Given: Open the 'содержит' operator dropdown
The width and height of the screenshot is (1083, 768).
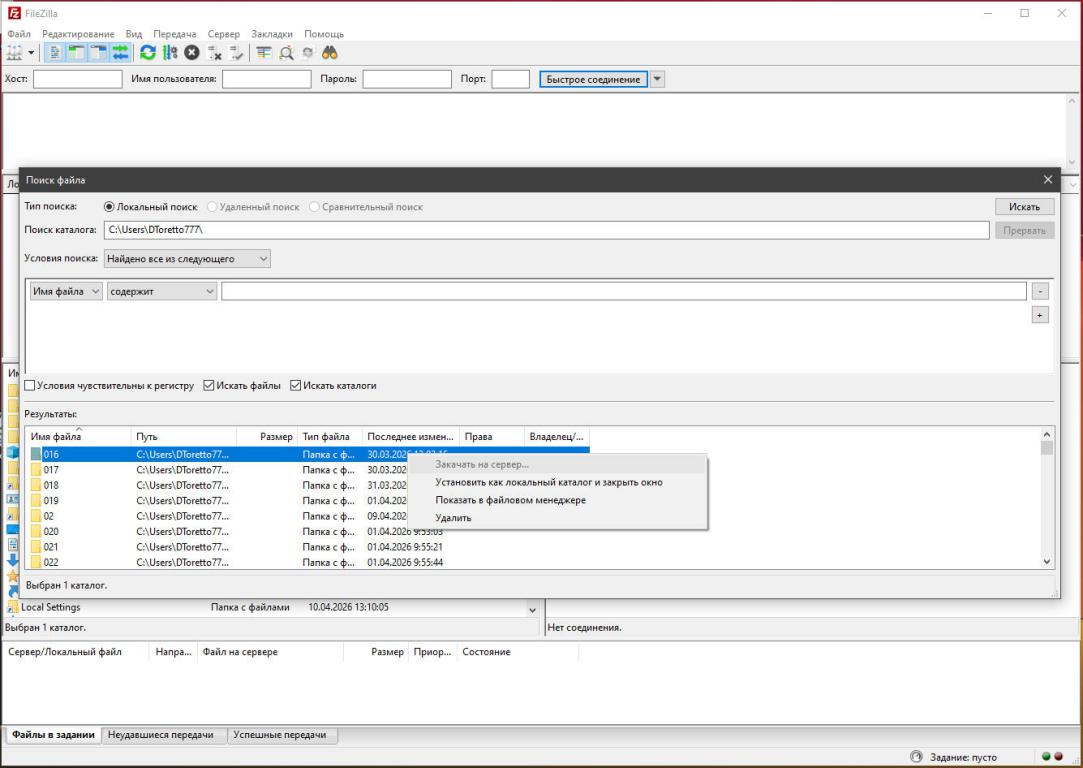Looking at the screenshot, I should pos(162,291).
